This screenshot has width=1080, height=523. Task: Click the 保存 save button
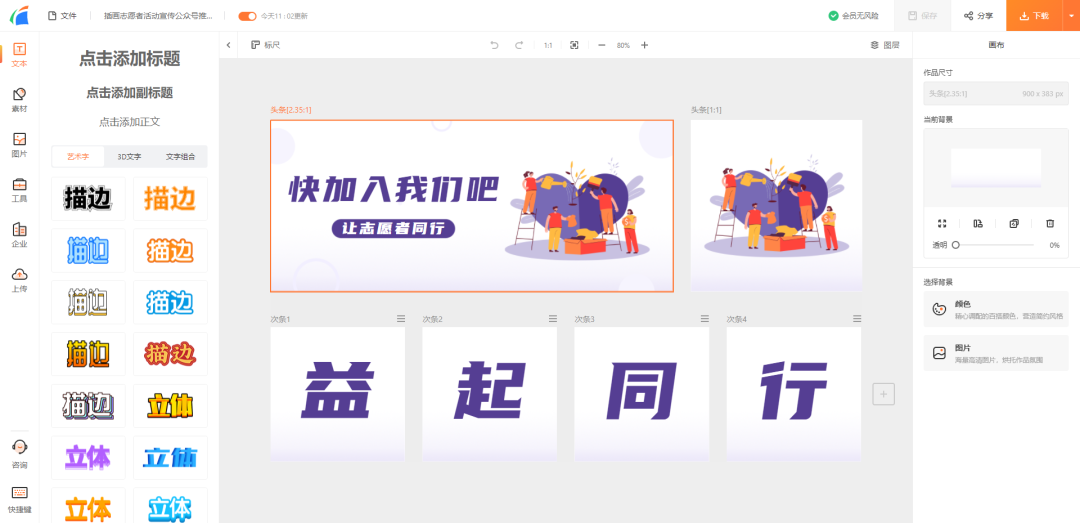pyautogui.click(x=922, y=15)
